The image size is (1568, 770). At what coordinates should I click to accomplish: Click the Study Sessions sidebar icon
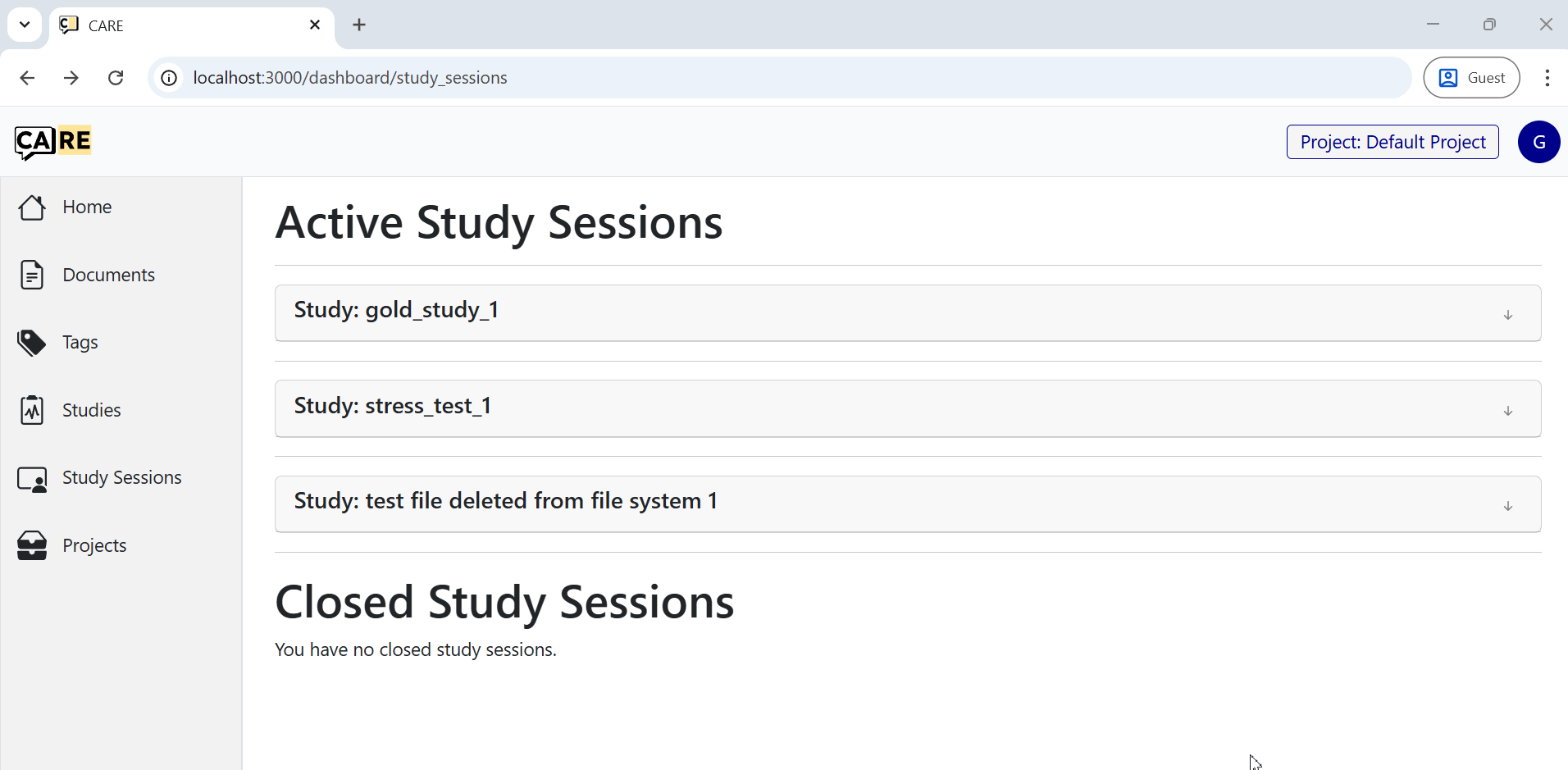(x=32, y=479)
